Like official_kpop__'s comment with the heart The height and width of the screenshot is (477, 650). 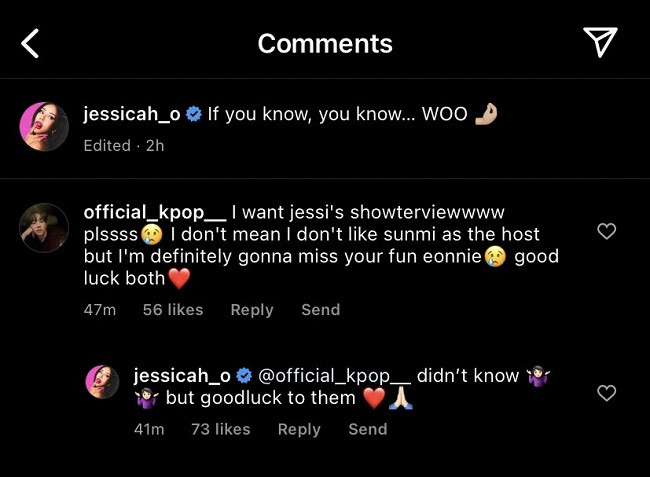click(606, 231)
